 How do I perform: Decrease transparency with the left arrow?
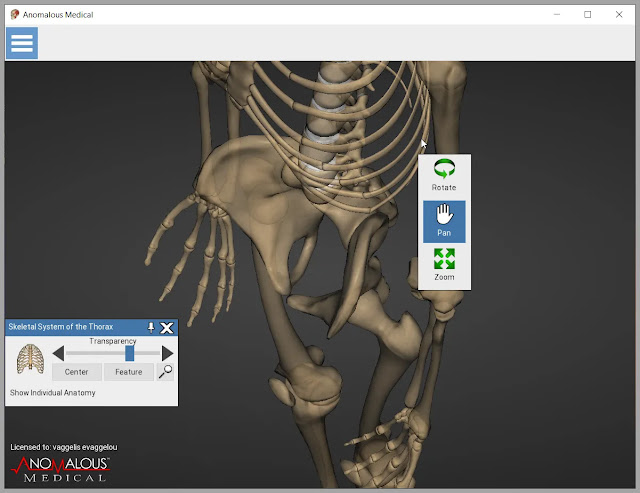coord(58,353)
